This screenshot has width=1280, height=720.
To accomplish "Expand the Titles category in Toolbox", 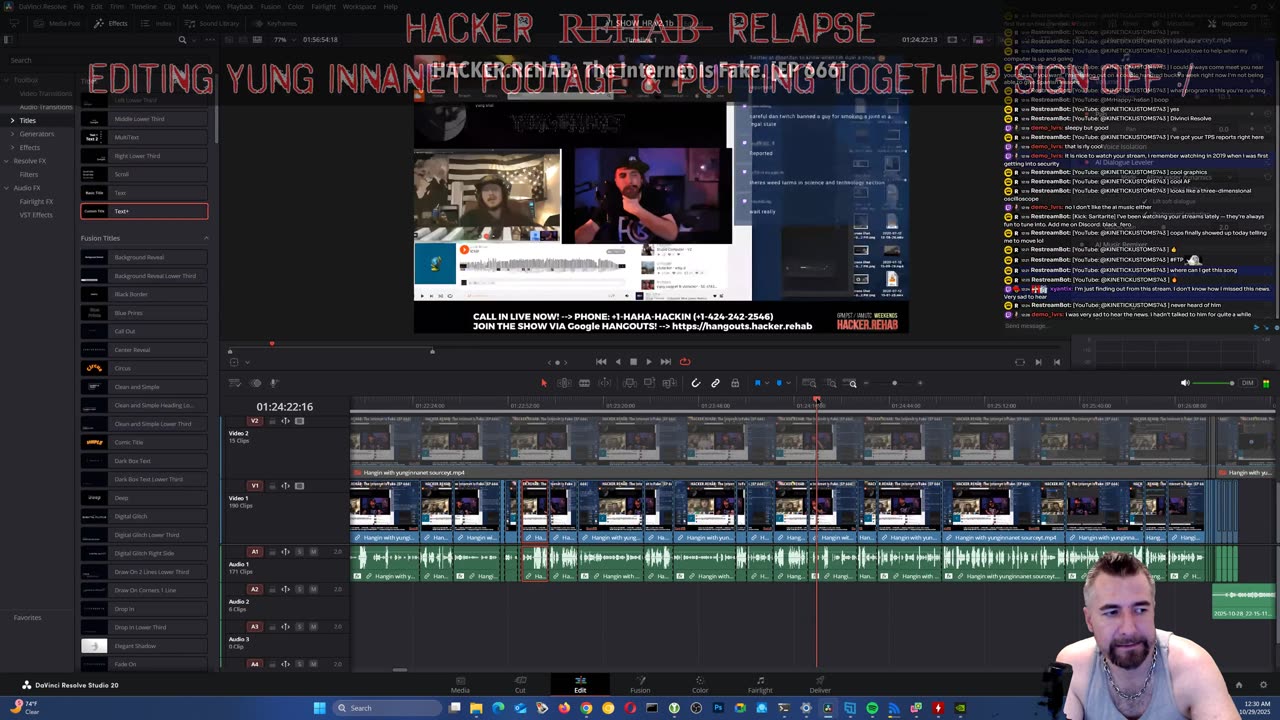I will tap(12, 120).
